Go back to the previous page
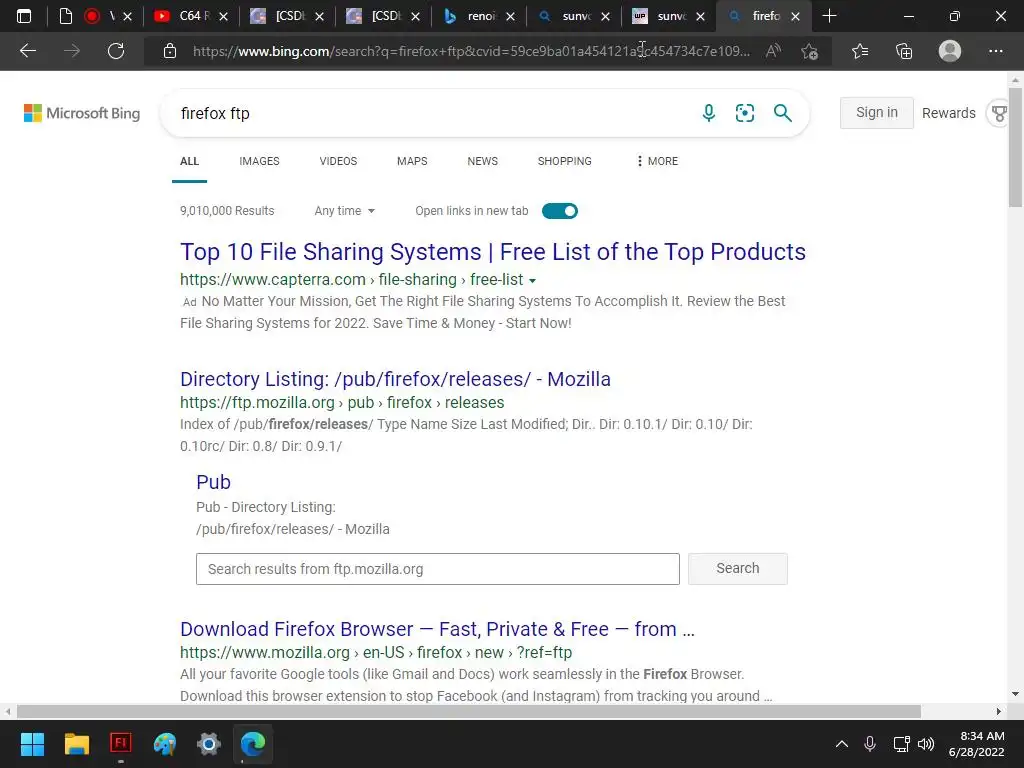This screenshot has width=1024, height=768. 27,51
